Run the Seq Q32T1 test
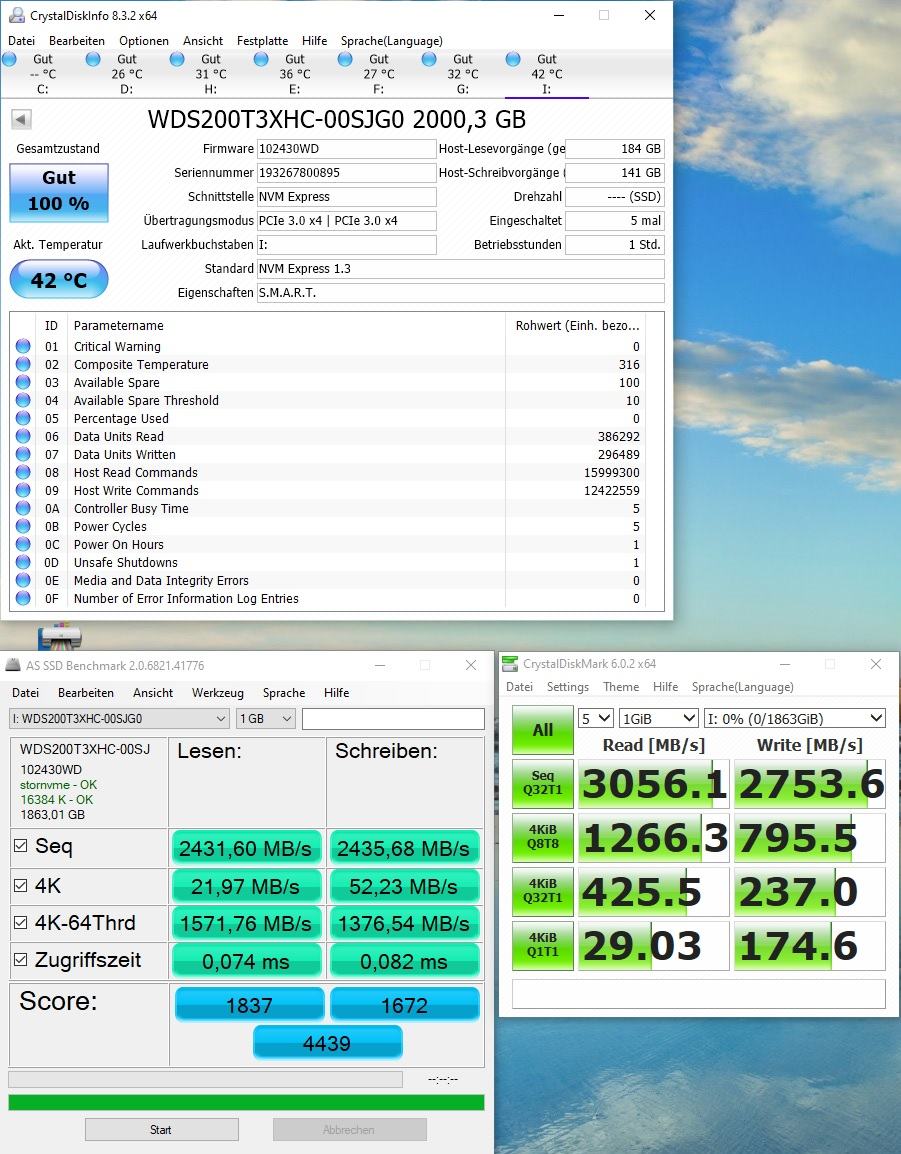Viewport: 901px width, 1154px height. [543, 783]
